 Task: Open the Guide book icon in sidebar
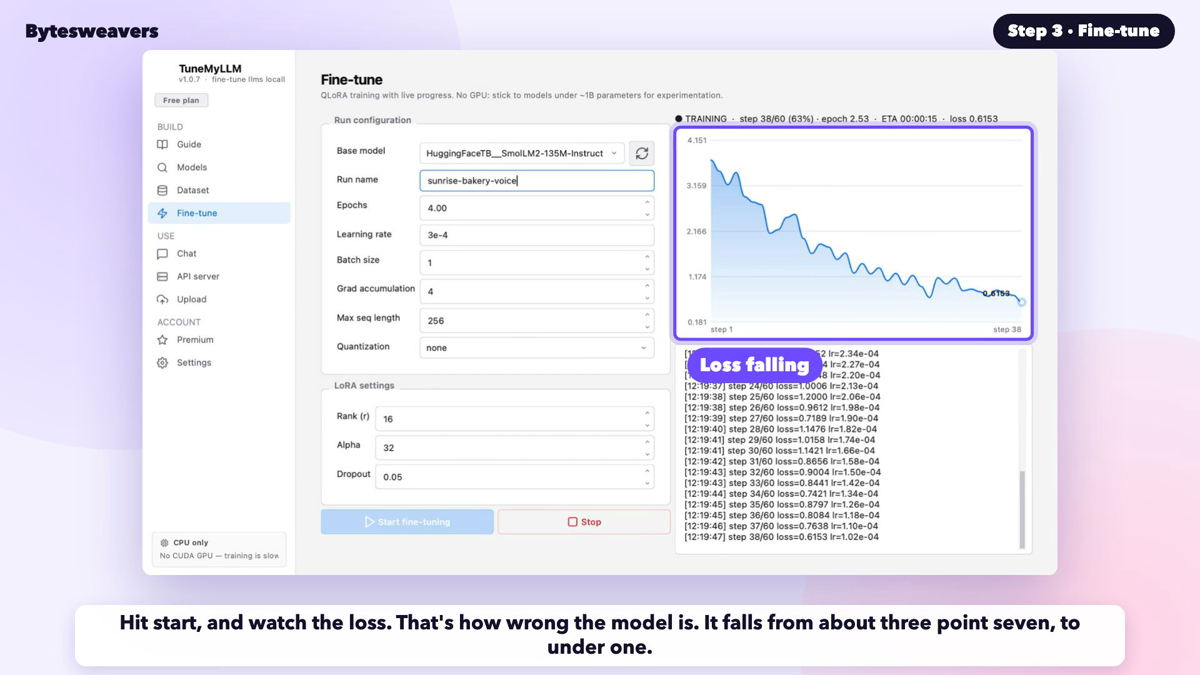[x=162, y=145]
